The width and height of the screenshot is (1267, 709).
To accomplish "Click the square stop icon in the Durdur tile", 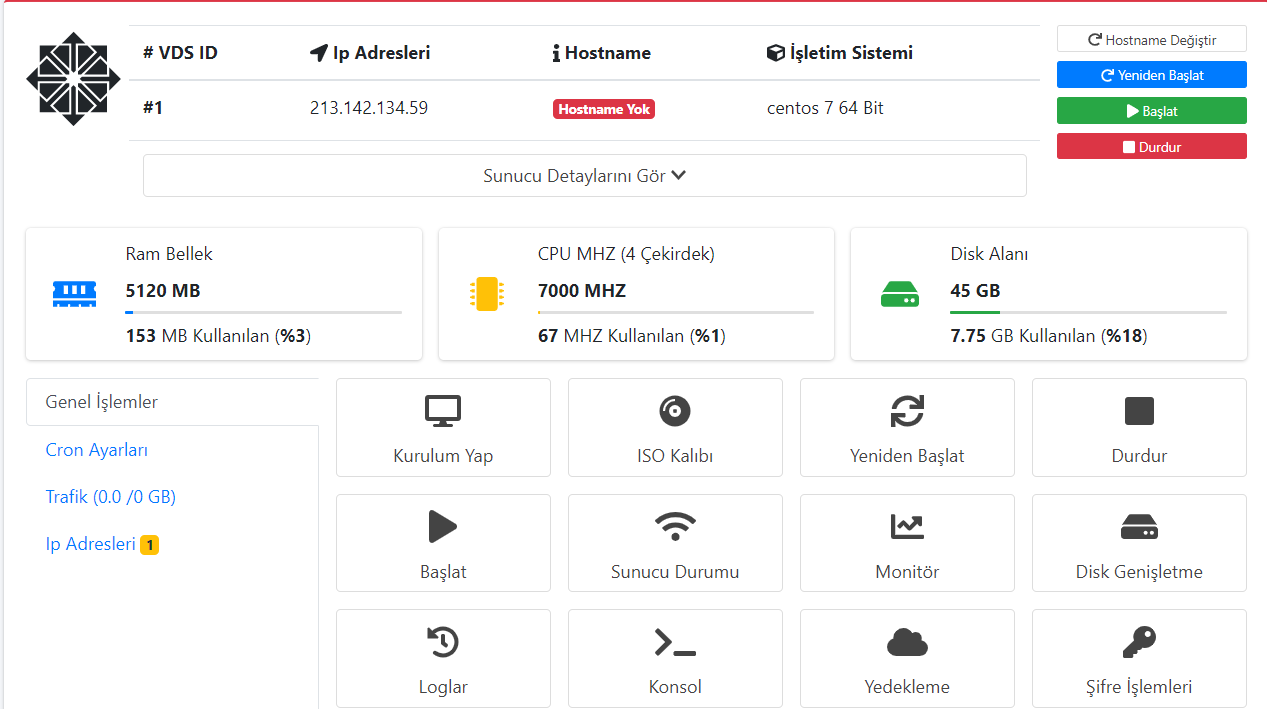I will click(1139, 411).
